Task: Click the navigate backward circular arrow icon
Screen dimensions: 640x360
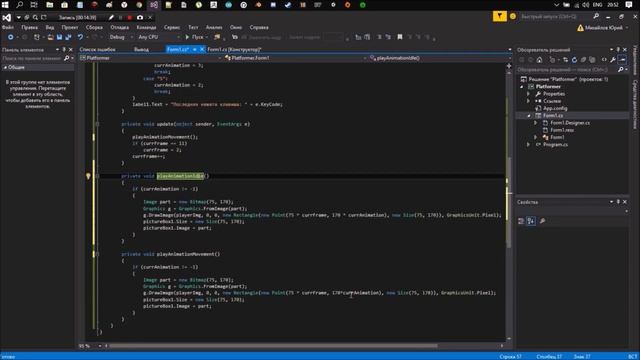Action: 10,37
